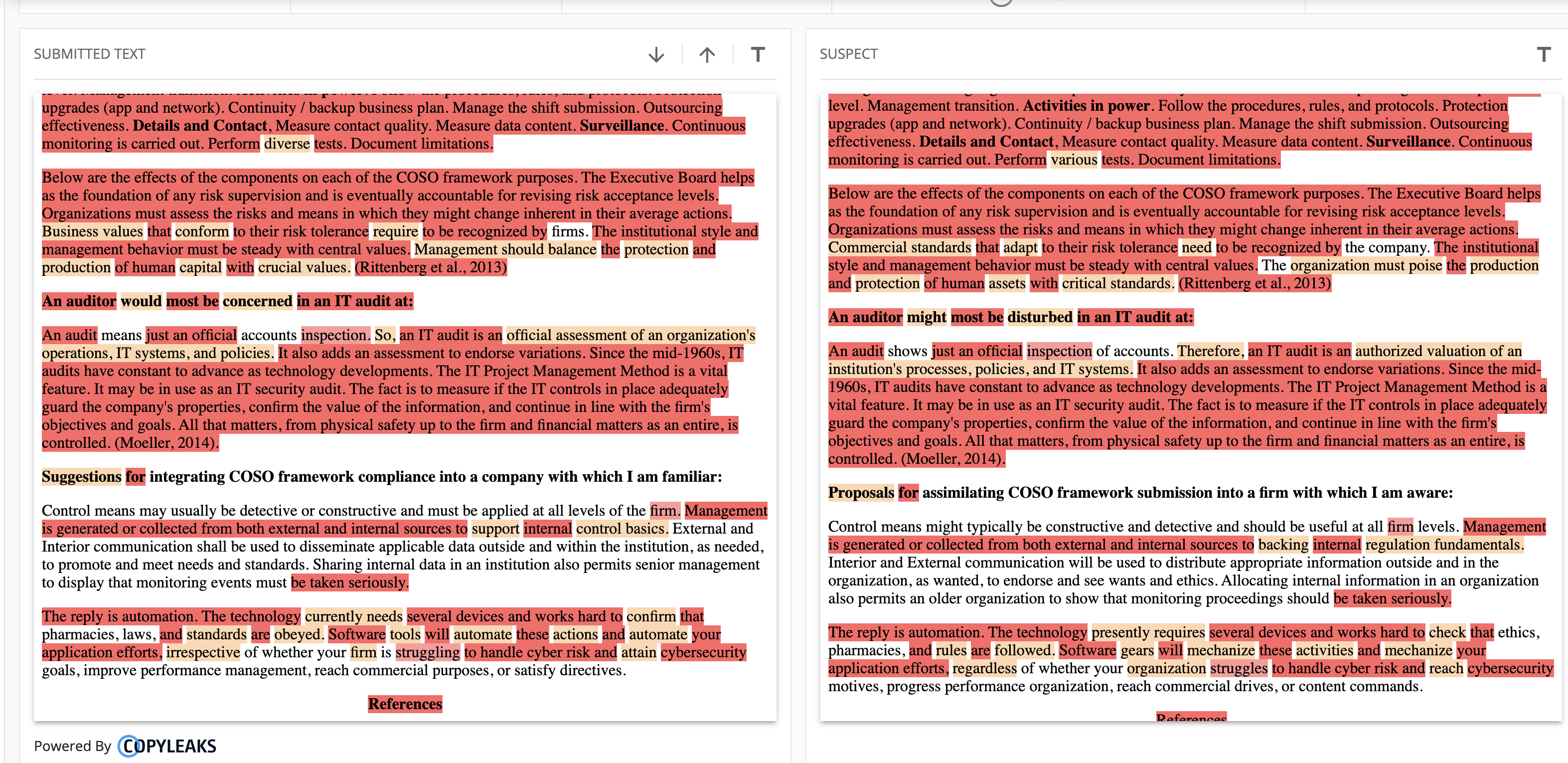Click 'Commercial standards' highlight in suspect text
The image size is (1568, 763).
click(899, 247)
